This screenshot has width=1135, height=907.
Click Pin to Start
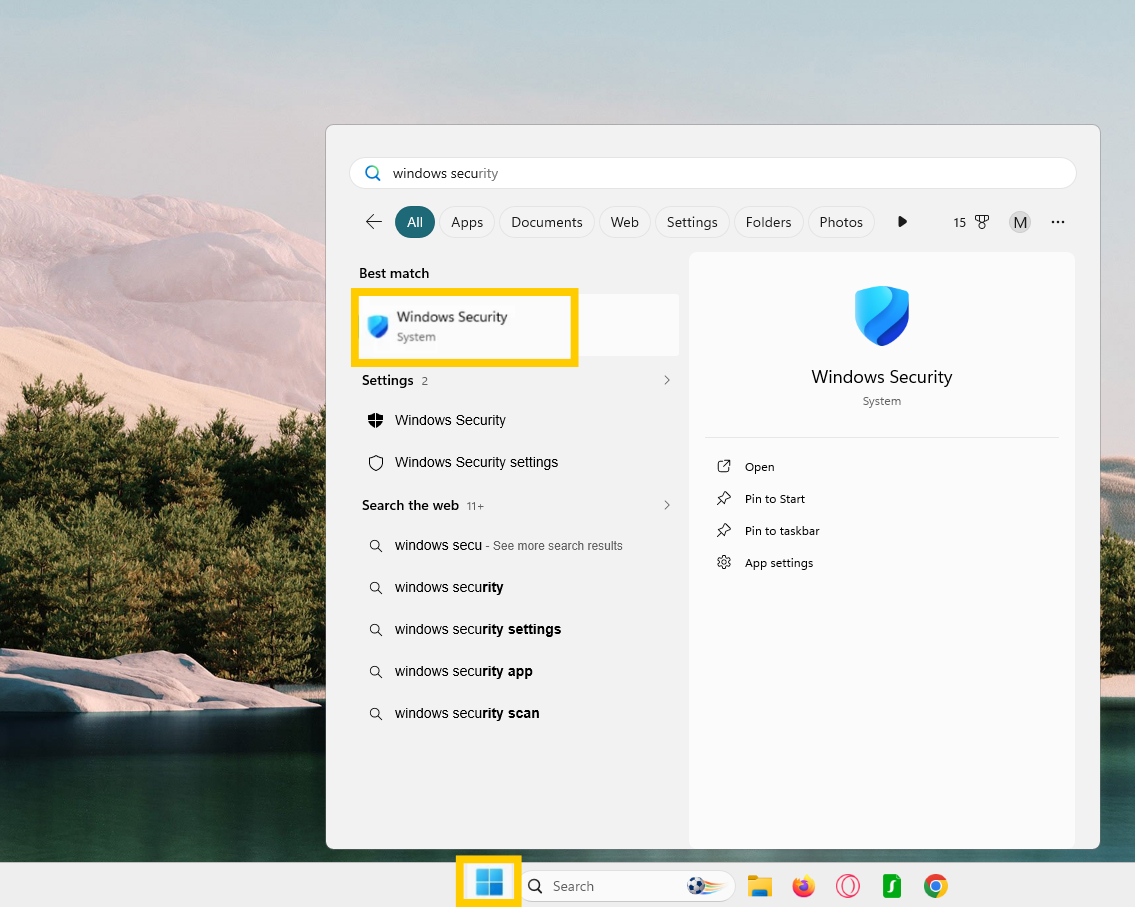coord(775,499)
